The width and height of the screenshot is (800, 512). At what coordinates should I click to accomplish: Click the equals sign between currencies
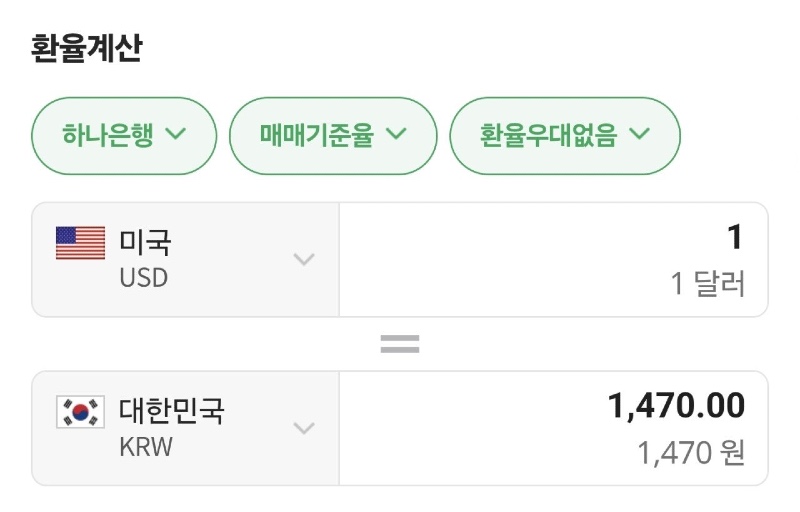point(400,345)
